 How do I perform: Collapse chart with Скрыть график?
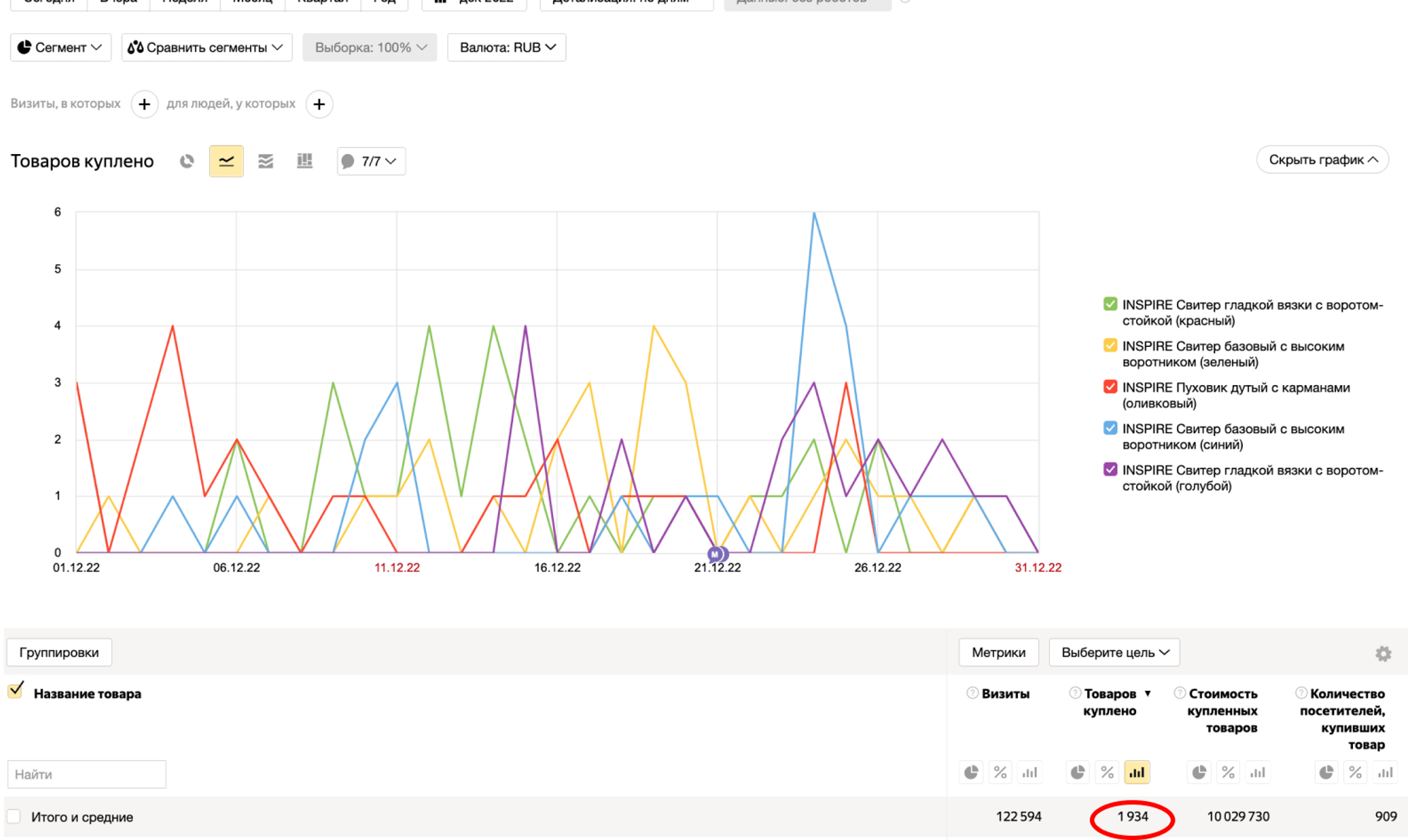coord(1323,160)
